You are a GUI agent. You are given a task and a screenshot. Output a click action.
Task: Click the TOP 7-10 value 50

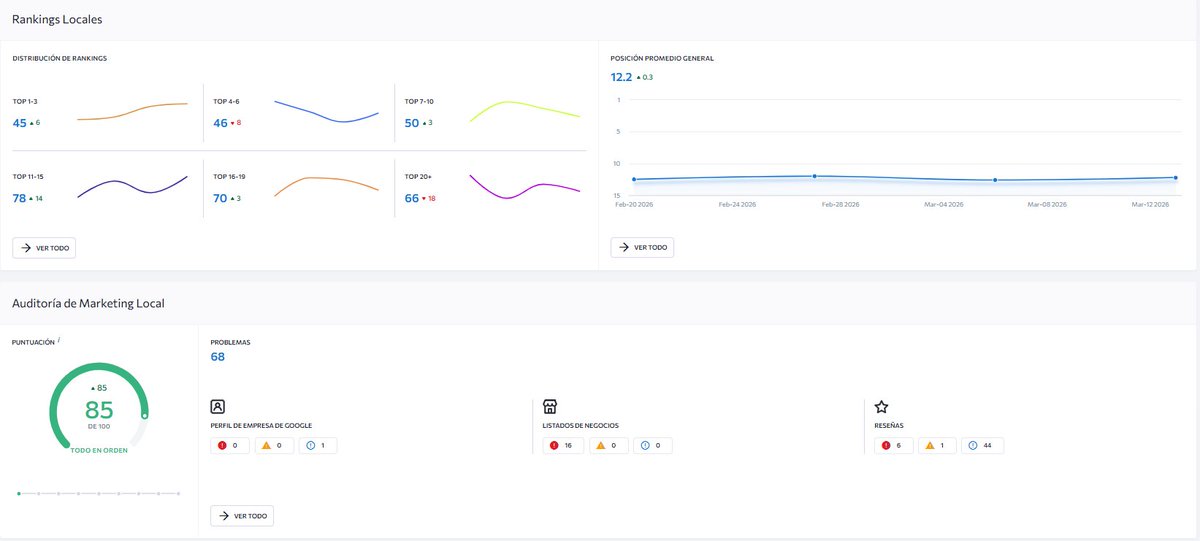412,123
